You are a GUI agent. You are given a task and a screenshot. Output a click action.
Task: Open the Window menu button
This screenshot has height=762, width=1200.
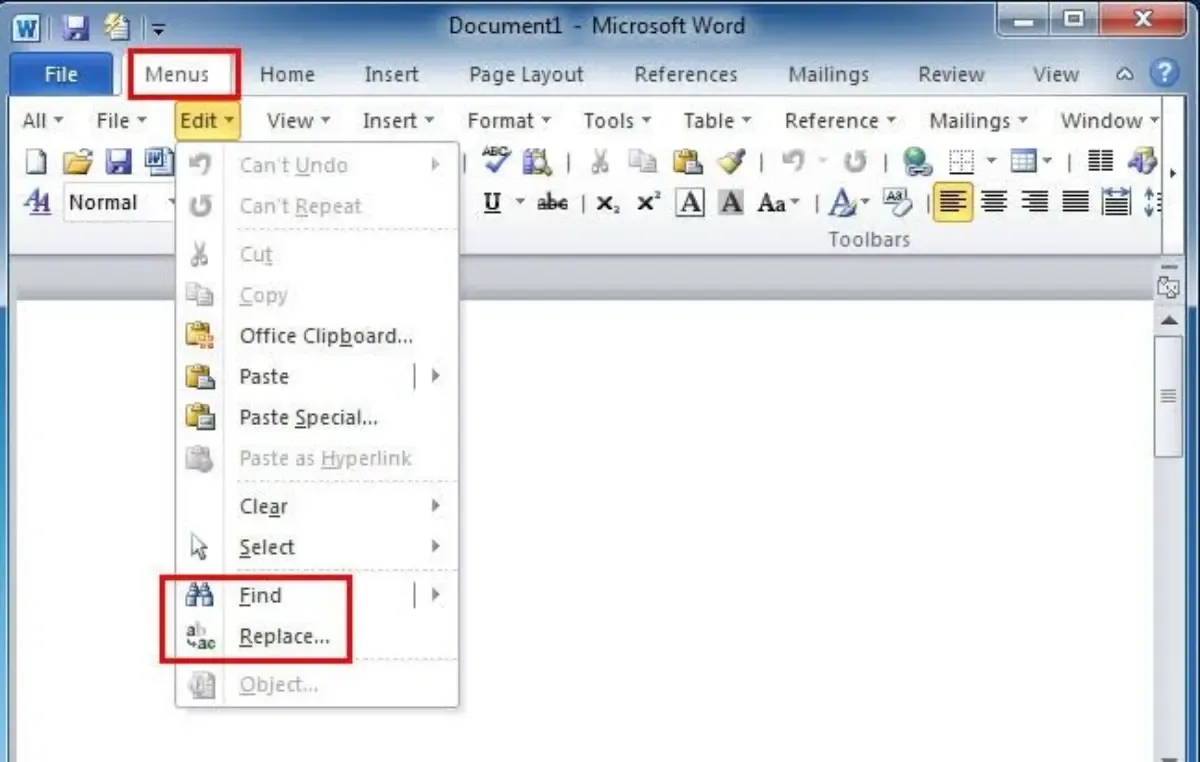click(x=1109, y=121)
